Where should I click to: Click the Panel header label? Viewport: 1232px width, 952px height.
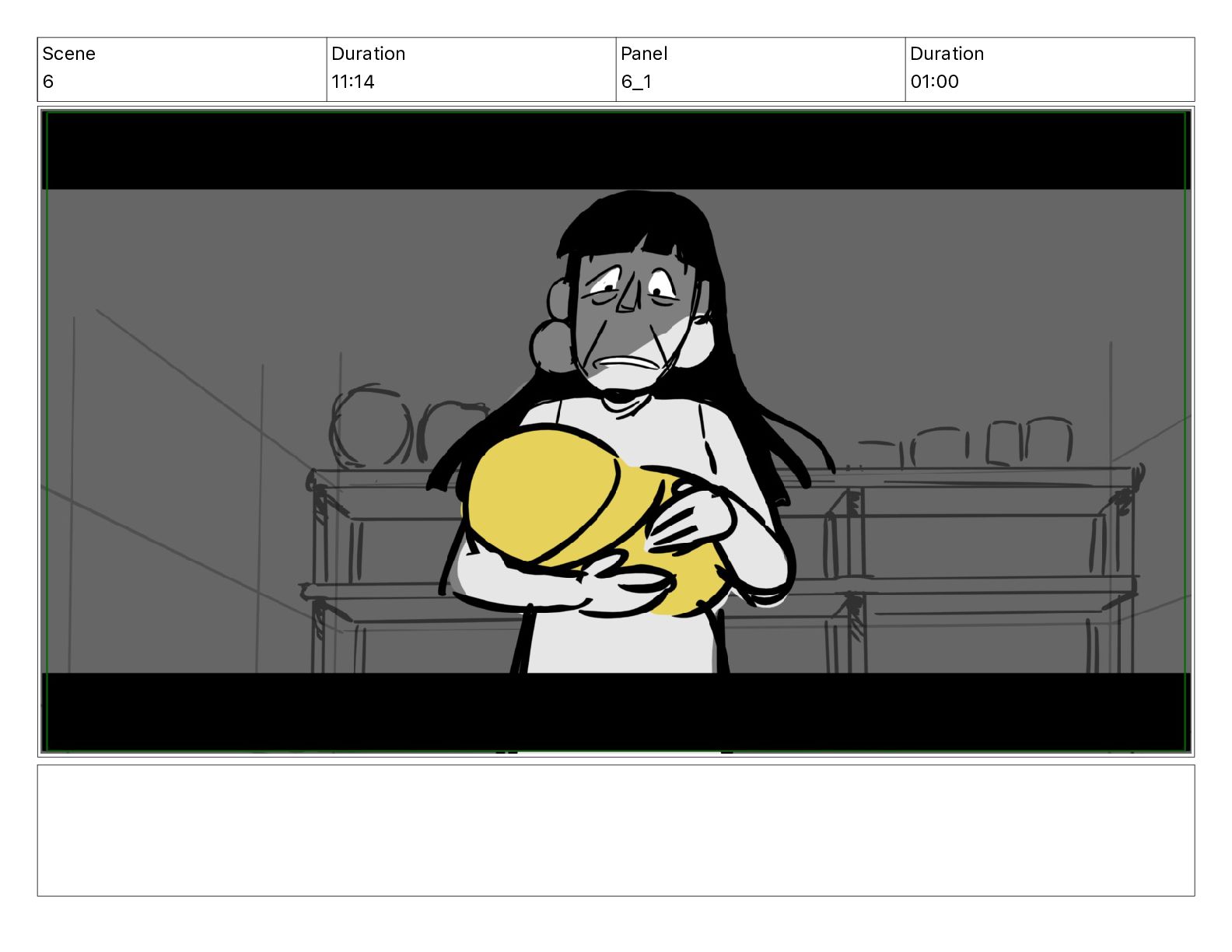click(644, 54)
